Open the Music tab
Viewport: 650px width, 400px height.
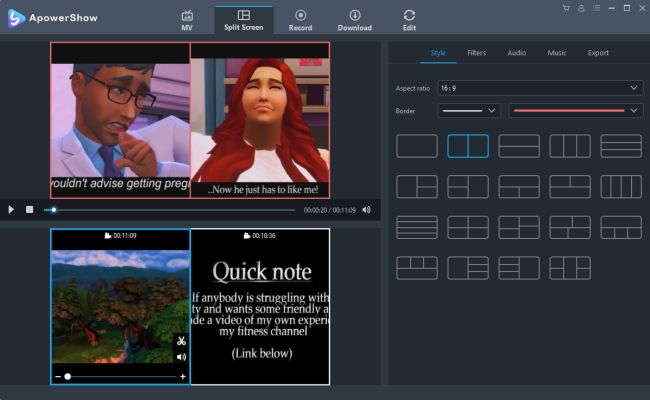(x=557, y=53)
